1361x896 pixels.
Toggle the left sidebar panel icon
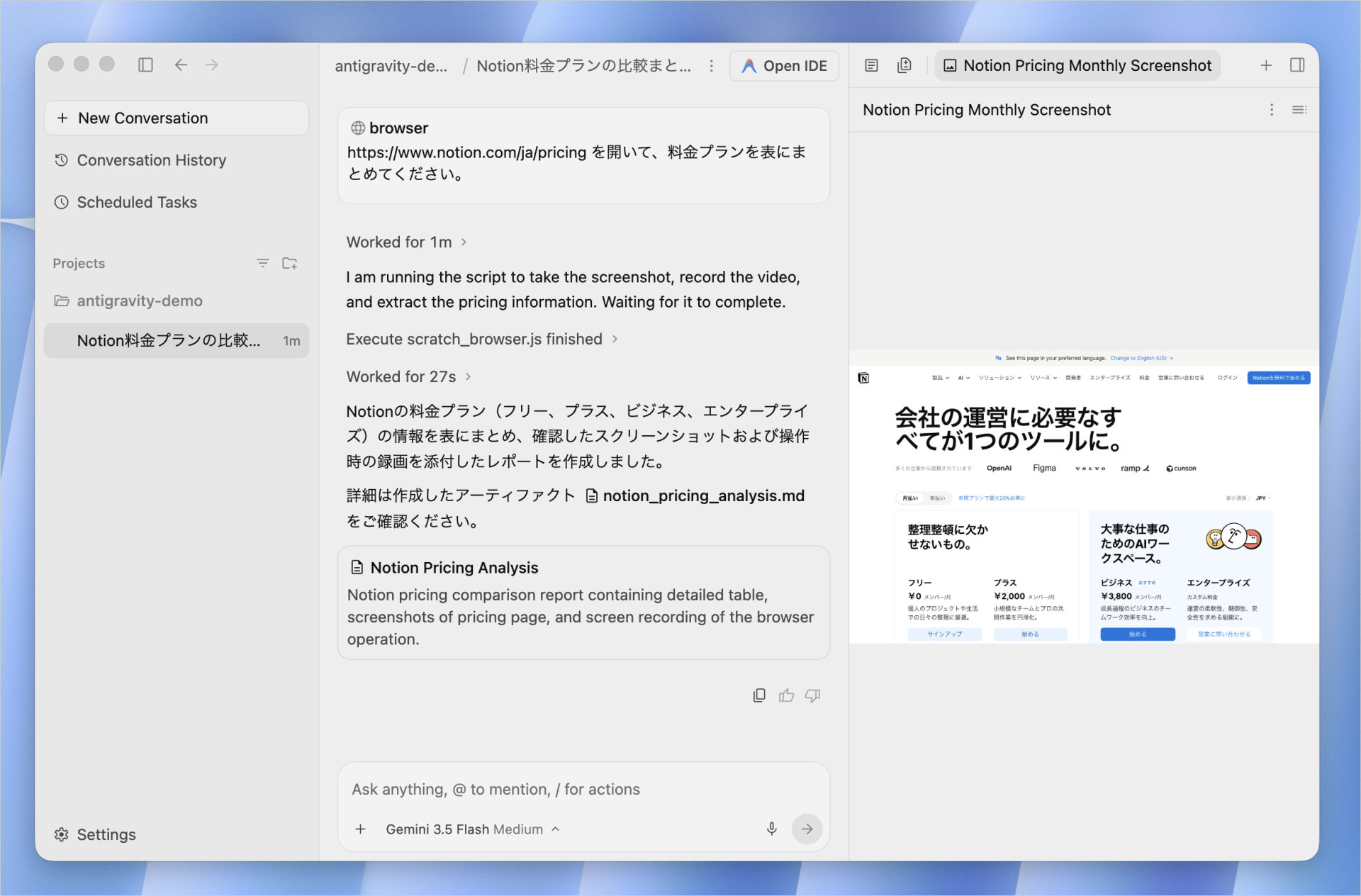pyautogui.click(x=145, y=65)
